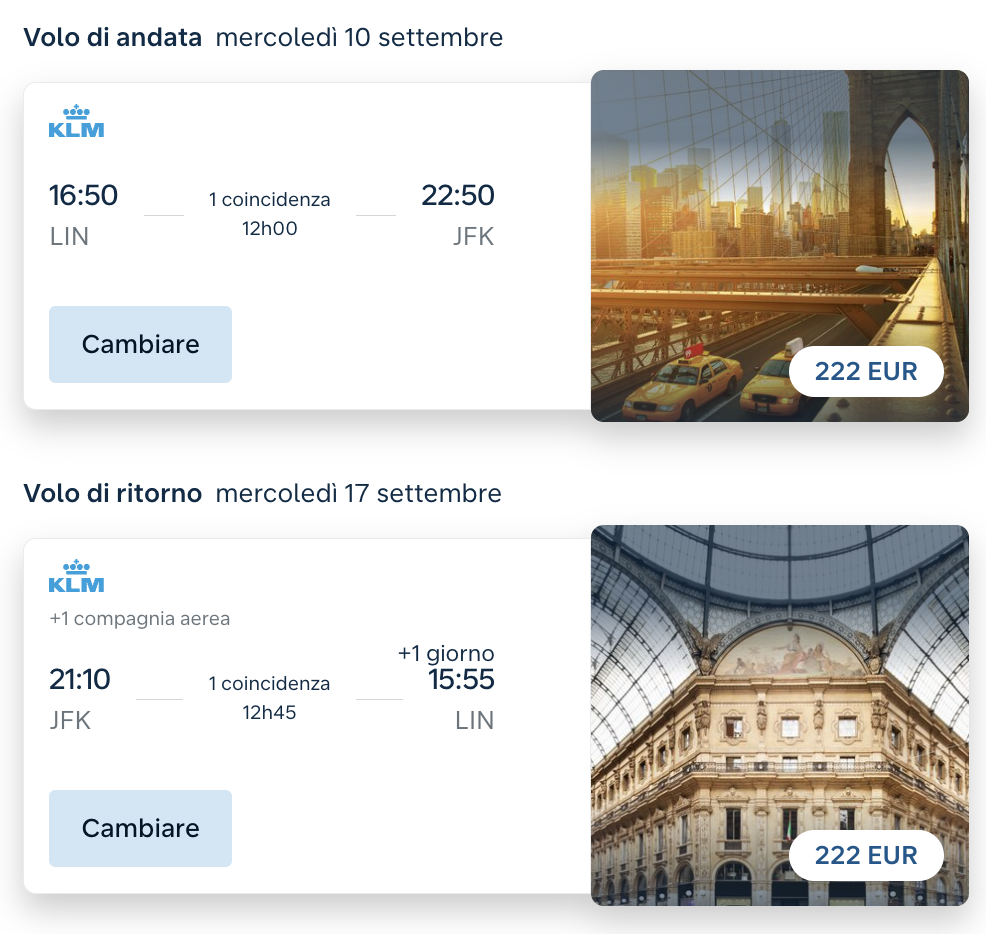Click the 12h00 outbound duration

(270, 228)
